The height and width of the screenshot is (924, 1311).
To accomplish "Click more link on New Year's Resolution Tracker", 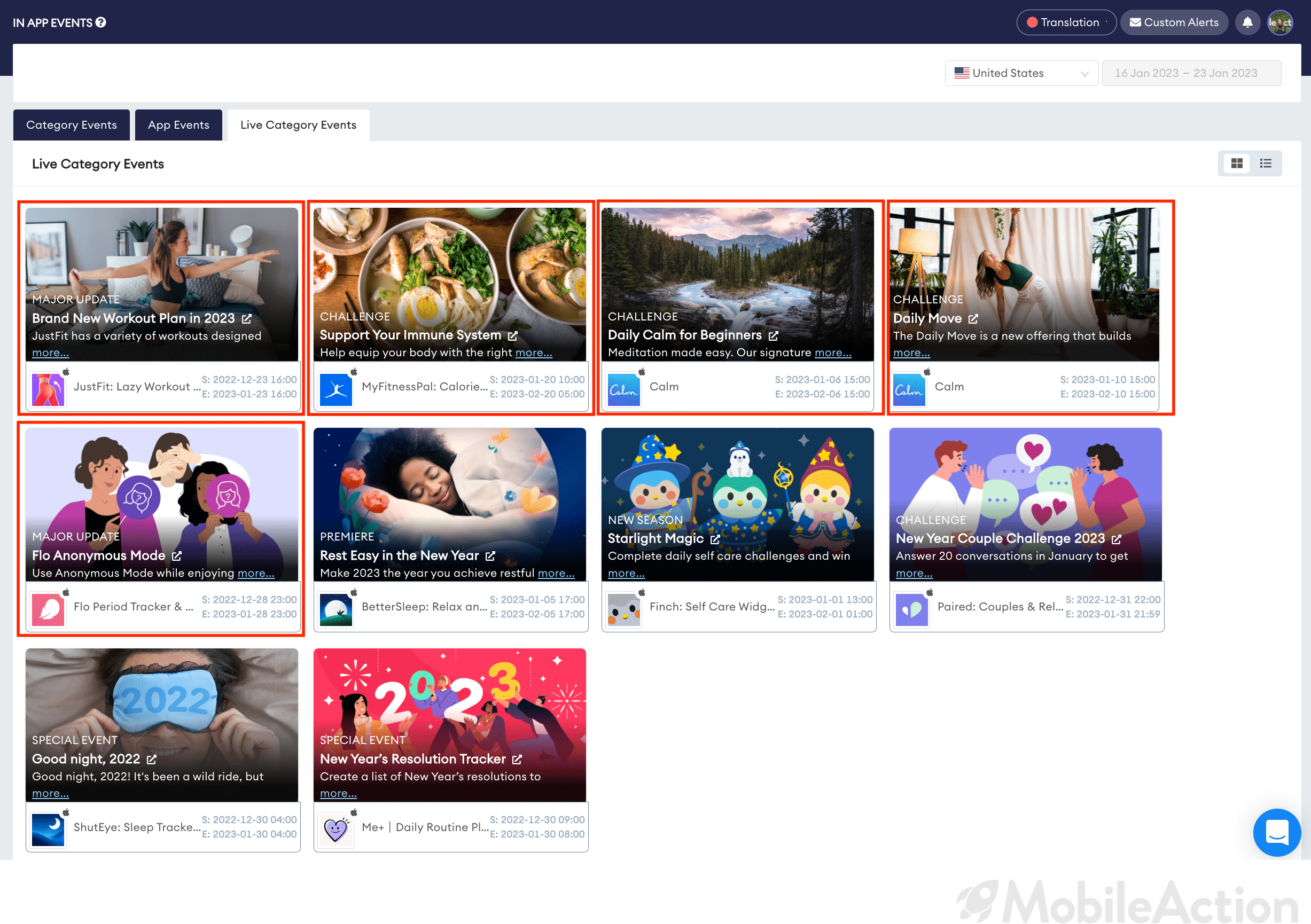I will pyautogui.click(x=338, y=793).
